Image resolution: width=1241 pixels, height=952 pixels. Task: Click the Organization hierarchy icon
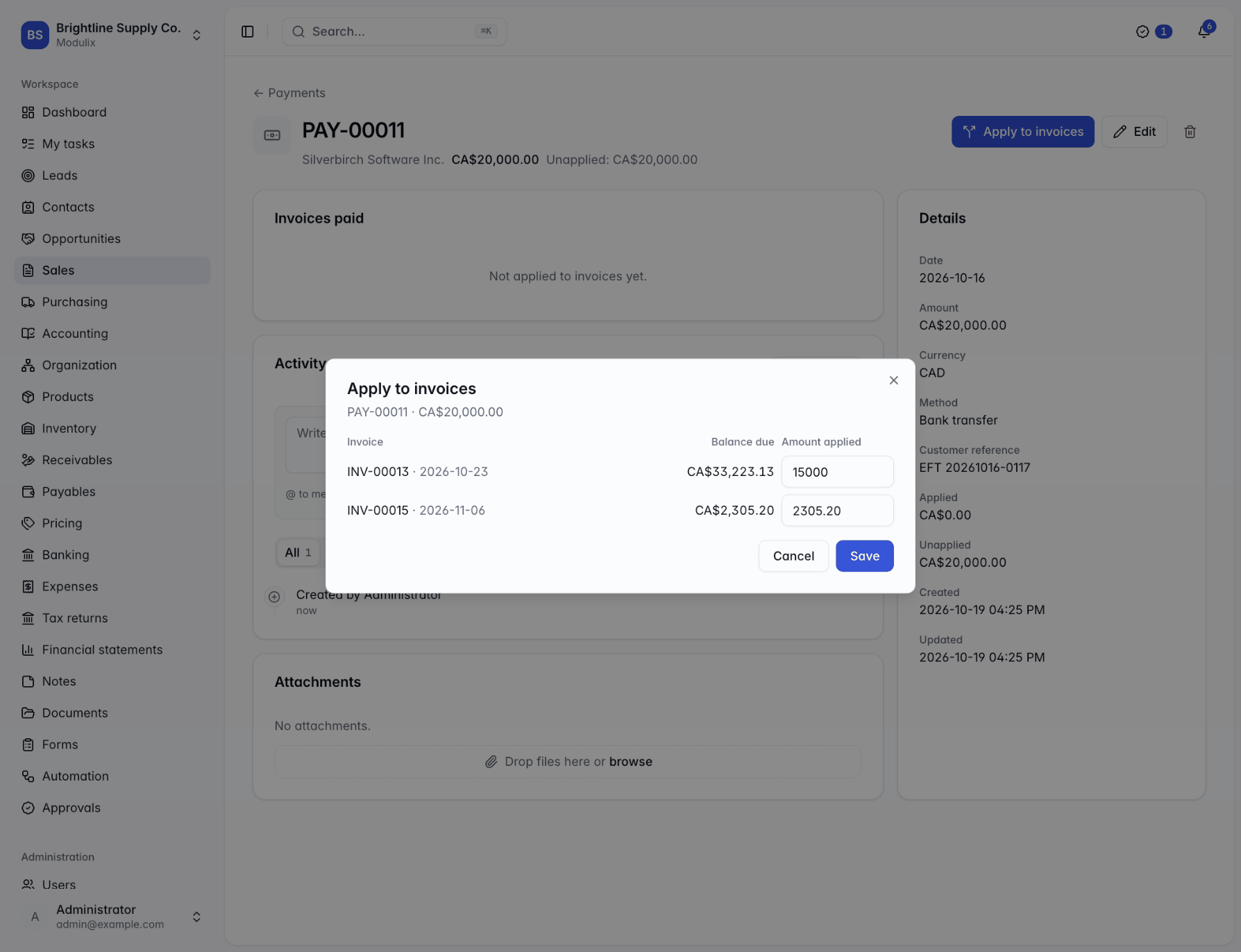click(28, 365)
